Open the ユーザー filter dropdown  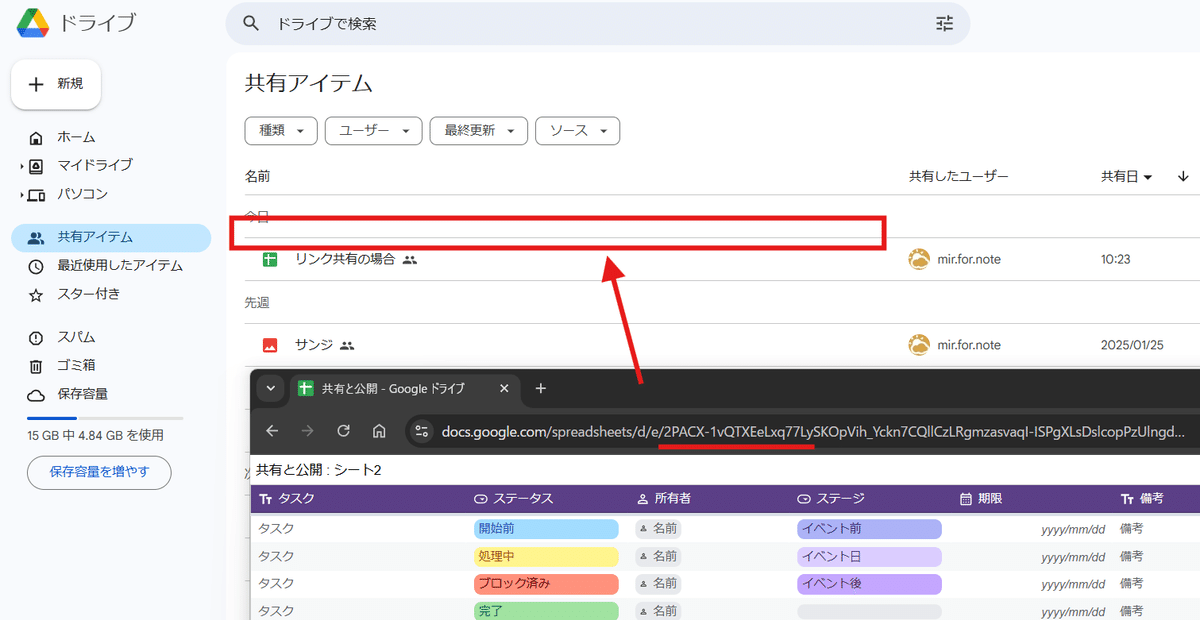point(374,131)
